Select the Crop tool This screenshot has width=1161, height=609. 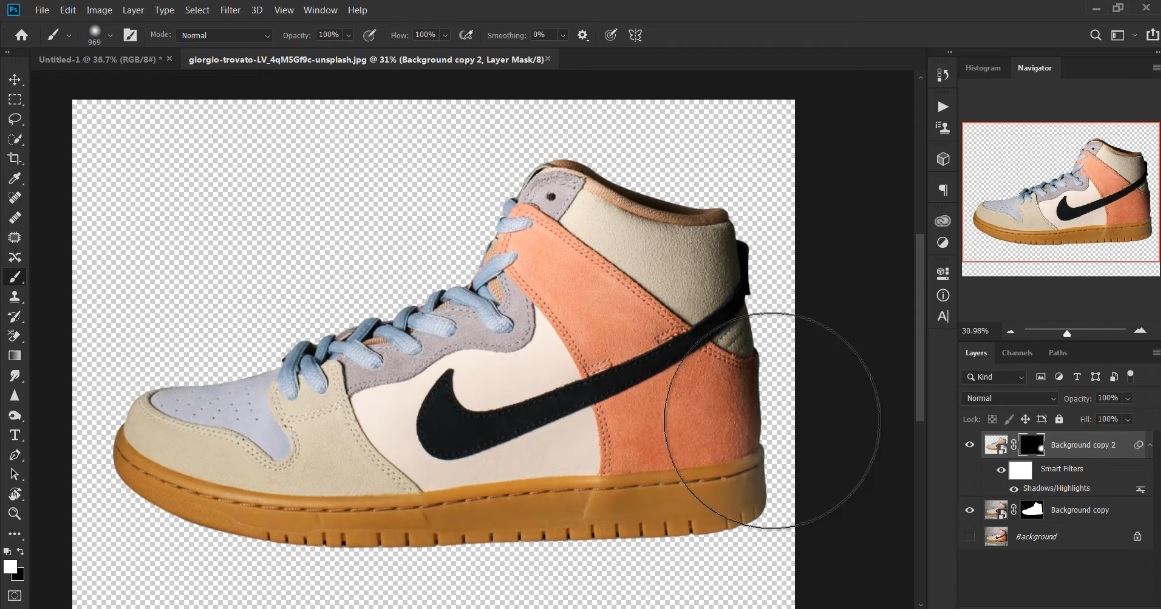[15, 159]
